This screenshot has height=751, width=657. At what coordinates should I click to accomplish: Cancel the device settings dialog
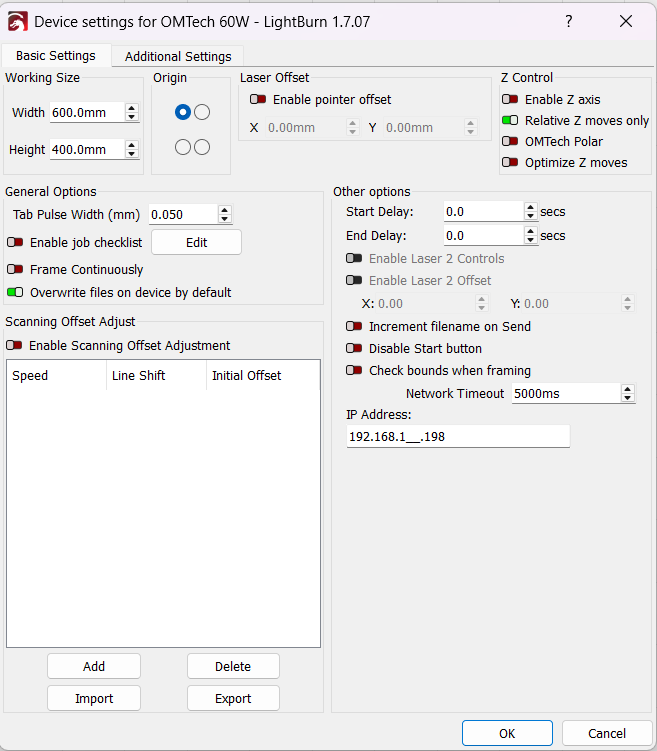pos(607,733)
